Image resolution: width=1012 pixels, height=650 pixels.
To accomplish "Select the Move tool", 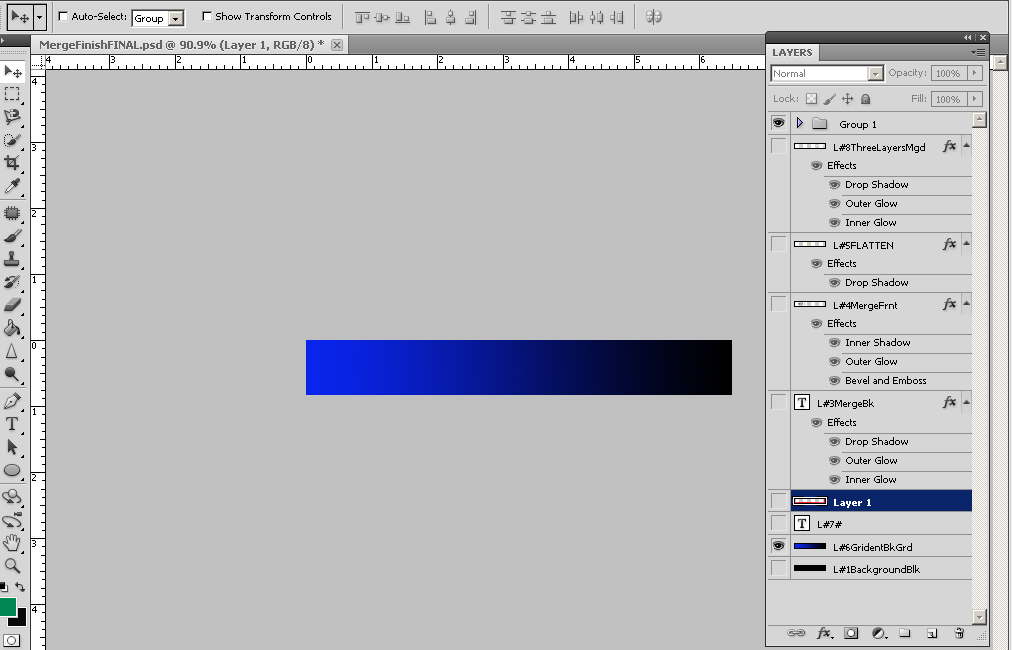I will point(12,71).
